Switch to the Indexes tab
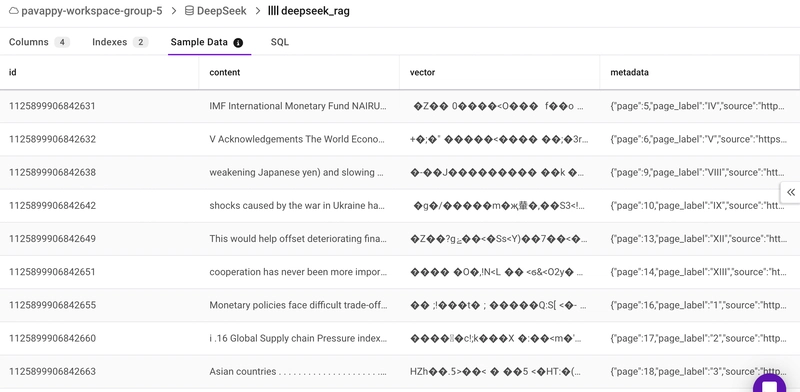Image resolution: width=800 pixels, height=392 pixels. point(120,42)
